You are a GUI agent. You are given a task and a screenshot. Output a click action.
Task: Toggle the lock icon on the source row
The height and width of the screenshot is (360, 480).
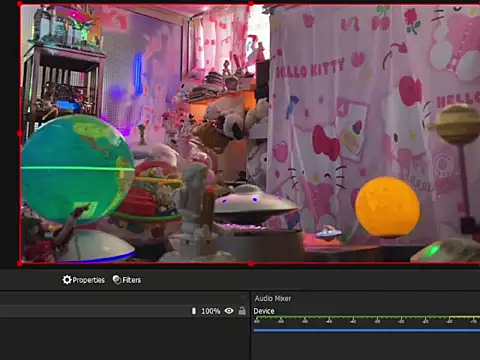pyautogui.click(x=242, y=311)
